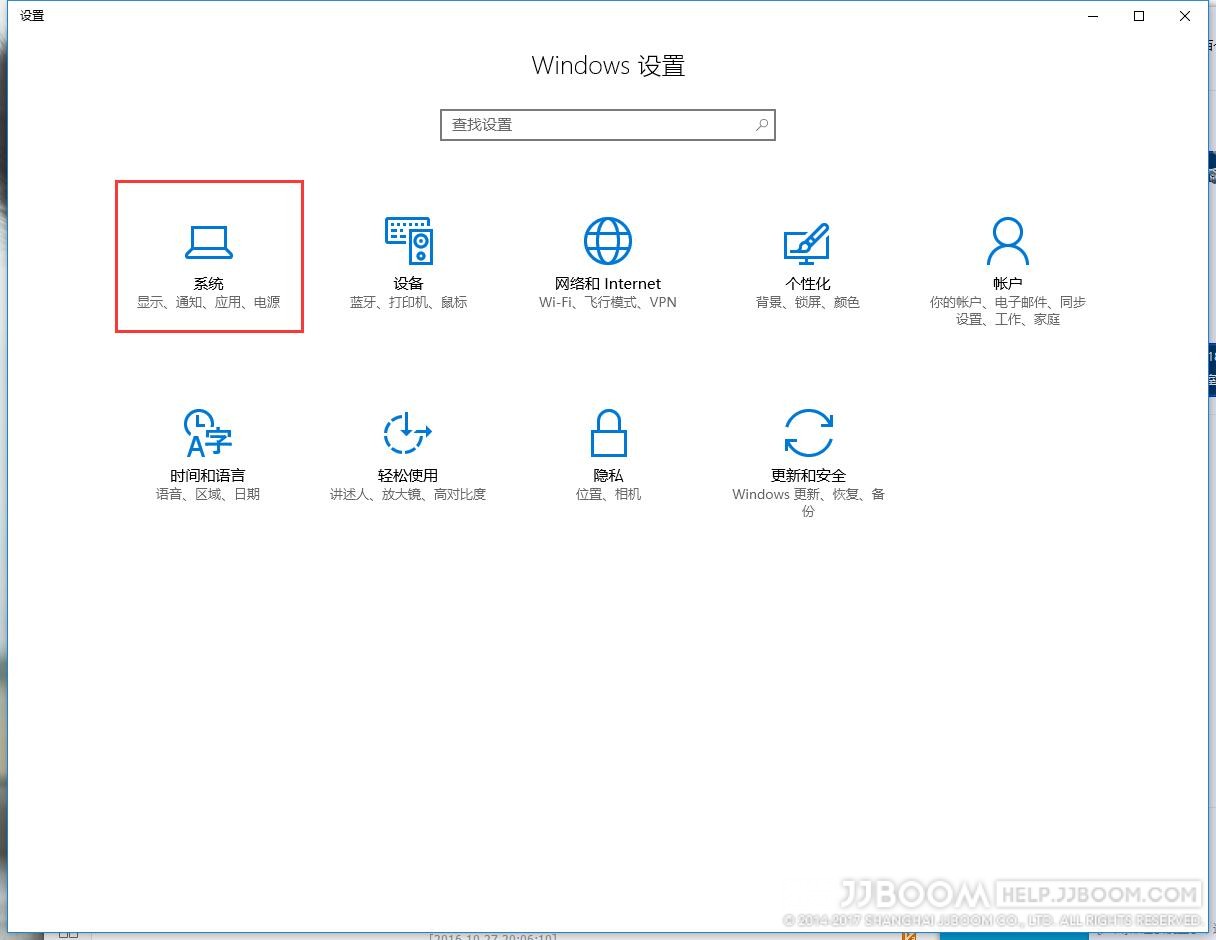Open the 系统 (System) settings icon
The height and width of the screenshot is (940, 1216).
coord(208,240)
